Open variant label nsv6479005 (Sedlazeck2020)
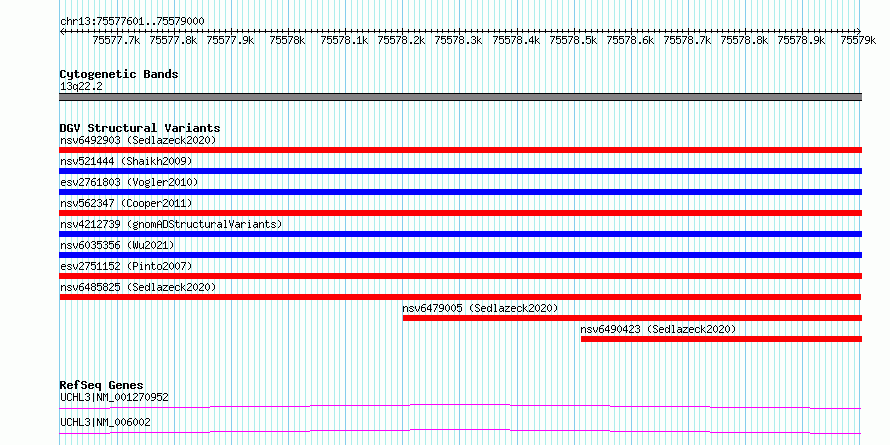 coord(481,308)
